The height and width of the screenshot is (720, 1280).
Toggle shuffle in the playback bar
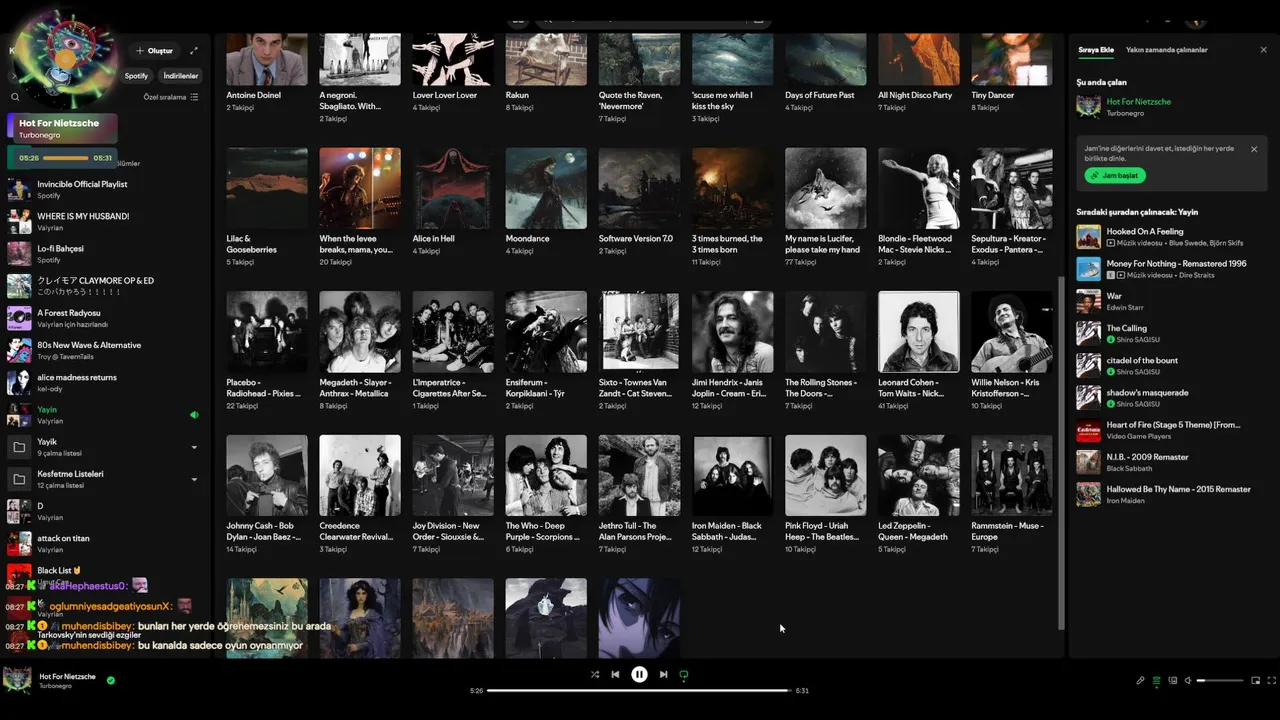tap(594, 675)
